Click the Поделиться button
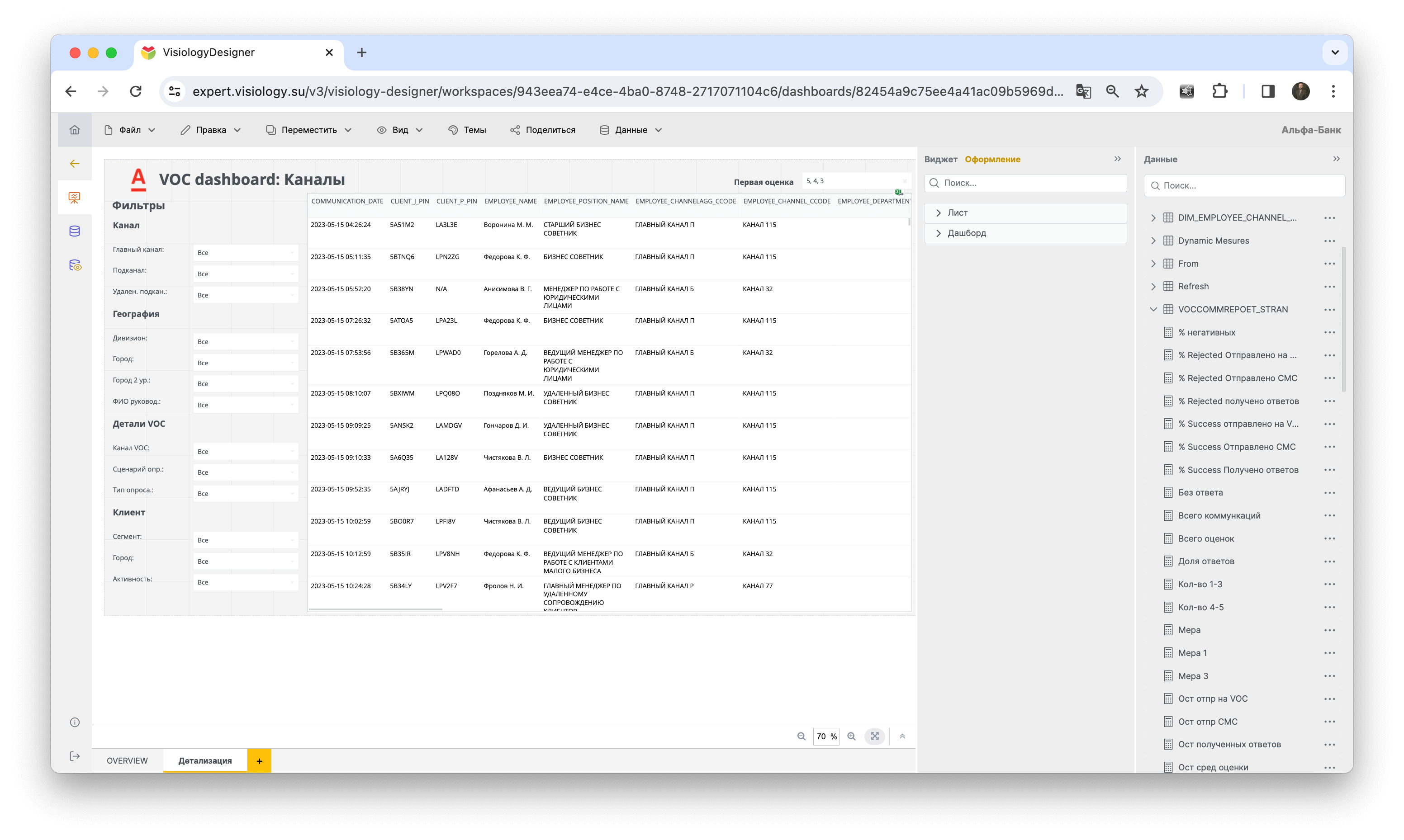1404x840 pixels. coord(542,130)
